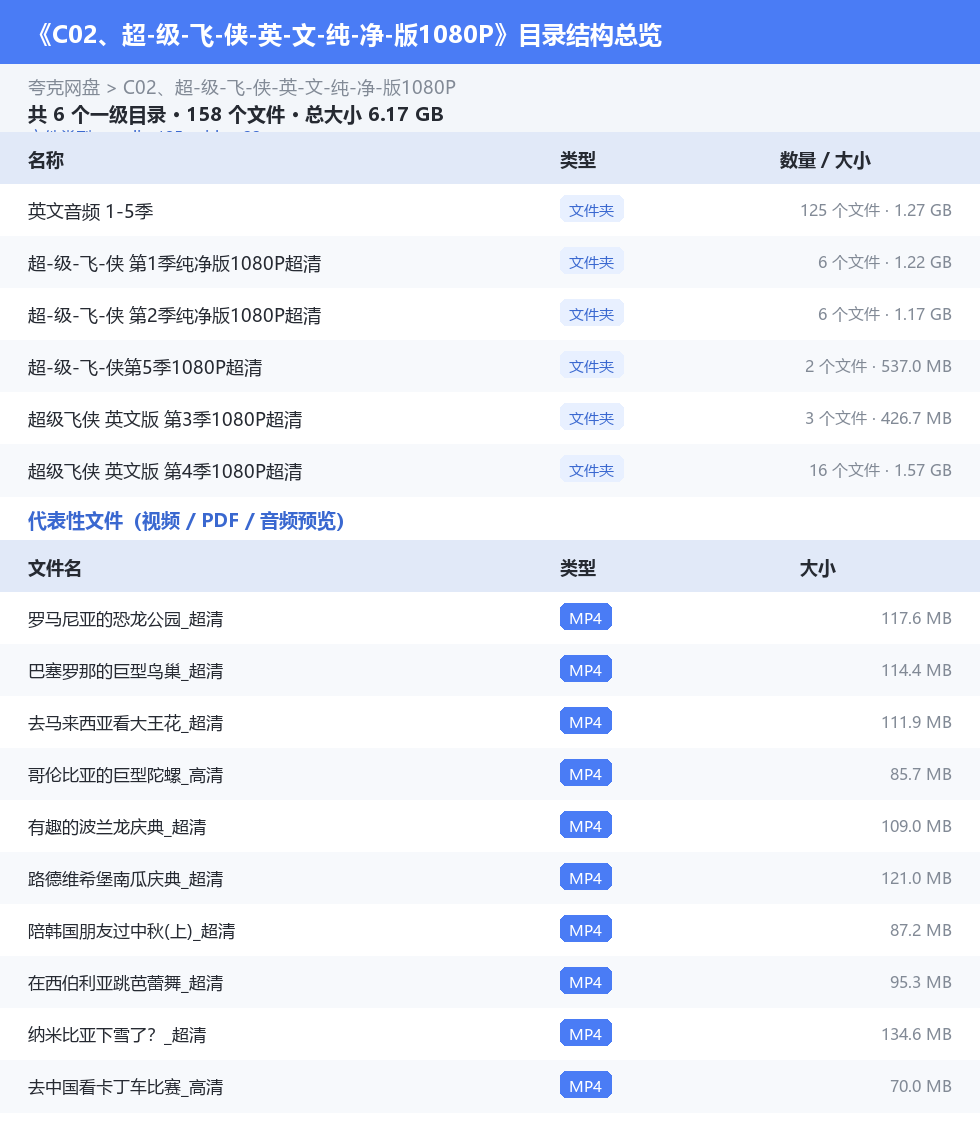Click MP4 badge for 罗马尼亚的恐龙公园

tap(585, 617)
